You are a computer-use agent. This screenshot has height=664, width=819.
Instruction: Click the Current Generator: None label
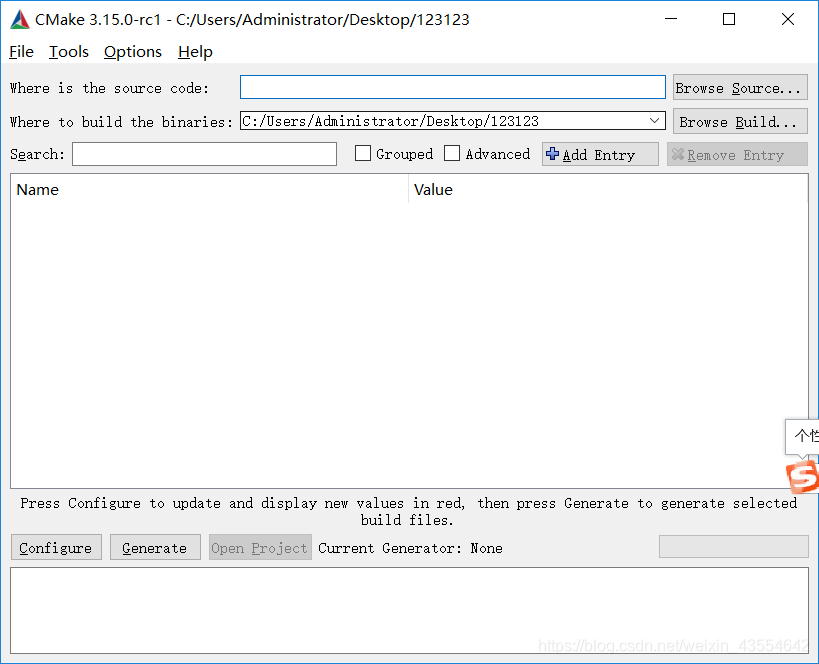pyautogui.click(x=411, y=548)
